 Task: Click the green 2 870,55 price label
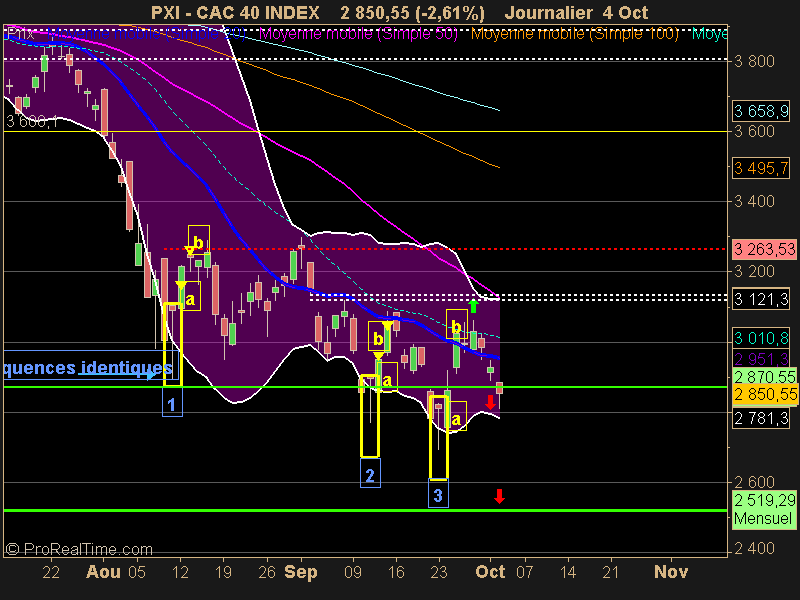[x=764, y=377]
